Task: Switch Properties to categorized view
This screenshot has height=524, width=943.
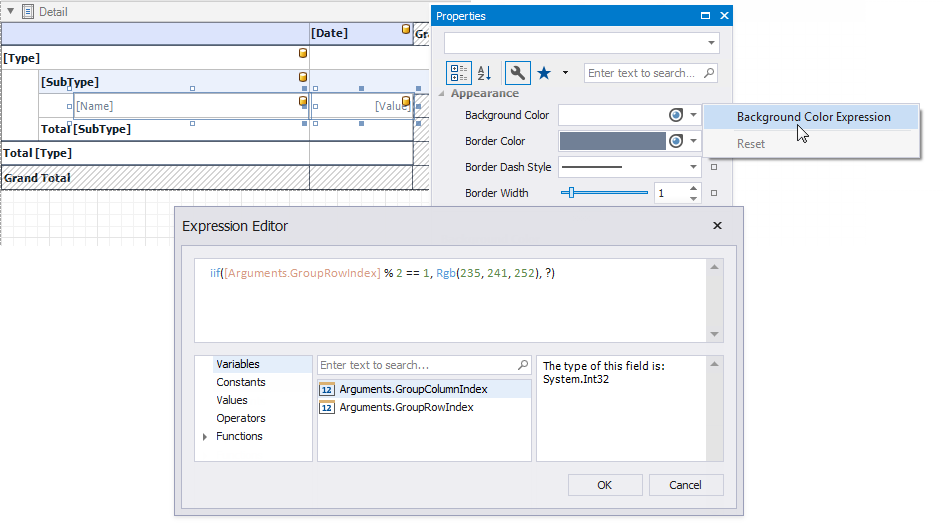Action: pos(459,73)
